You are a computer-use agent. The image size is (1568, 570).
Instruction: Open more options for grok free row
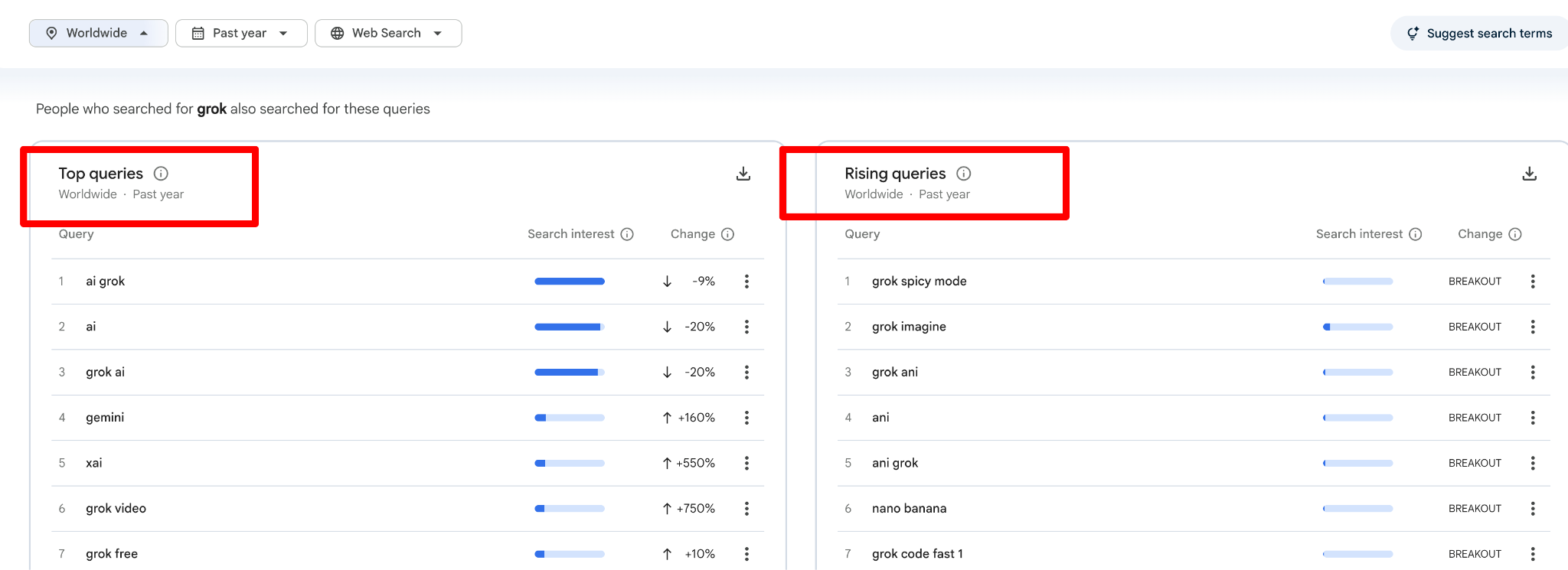point(746,554)
